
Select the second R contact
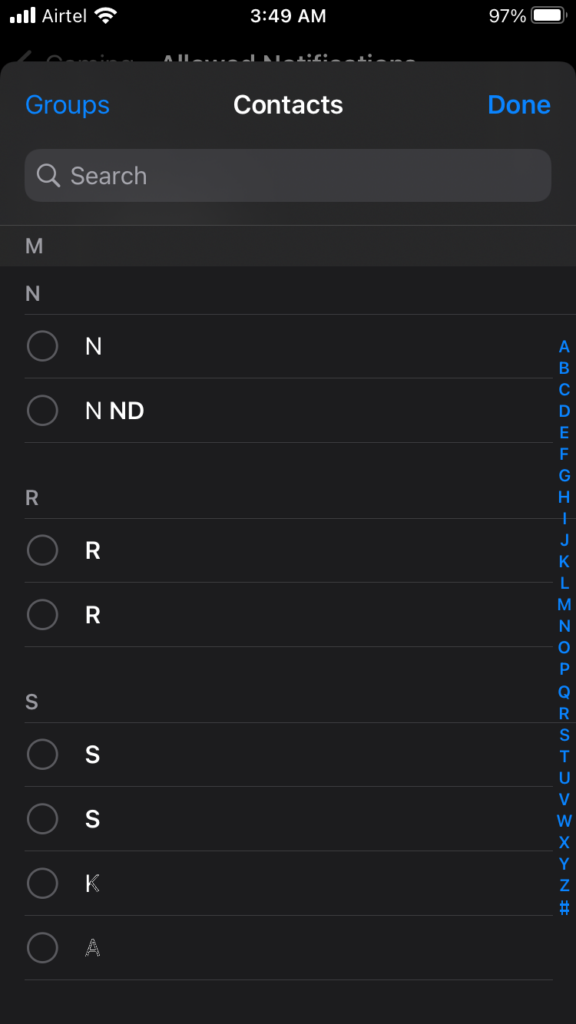click(x=288, y=615)
